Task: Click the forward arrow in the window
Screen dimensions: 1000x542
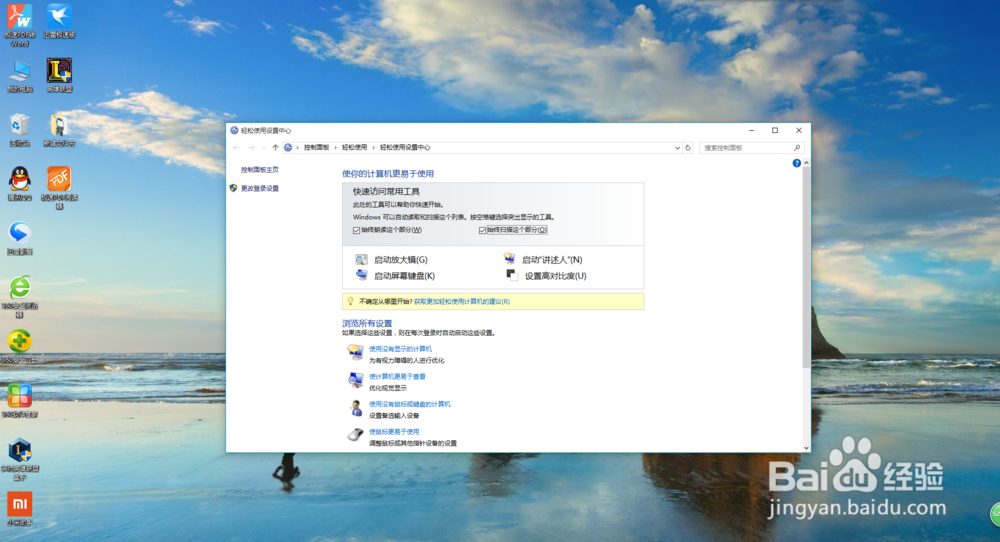Action: click(251, 147)
